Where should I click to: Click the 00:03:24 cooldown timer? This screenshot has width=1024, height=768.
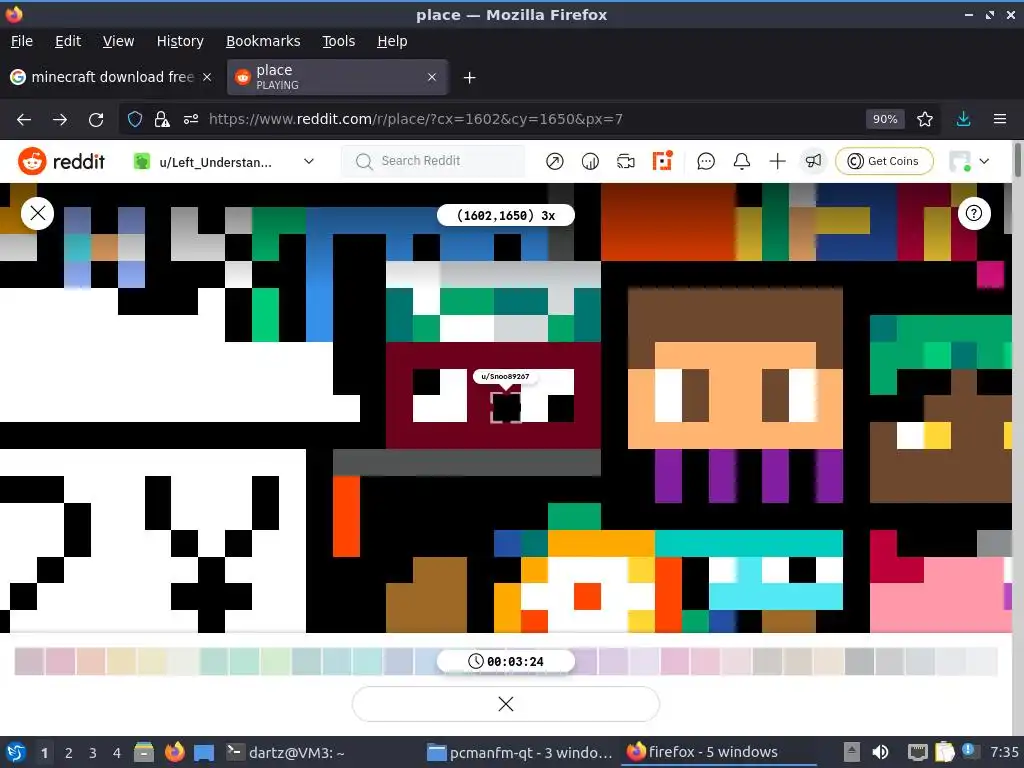coord(505,662)
